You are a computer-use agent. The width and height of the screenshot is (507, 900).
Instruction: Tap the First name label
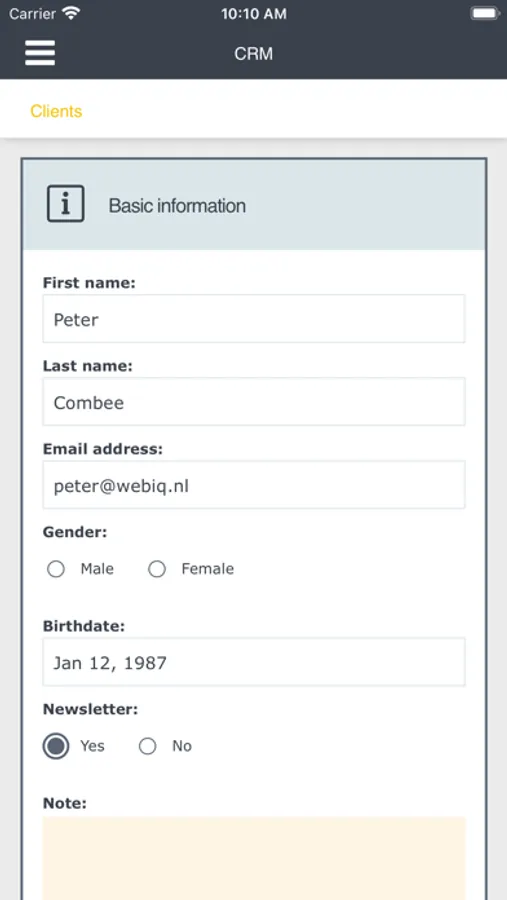coord(89,282)
